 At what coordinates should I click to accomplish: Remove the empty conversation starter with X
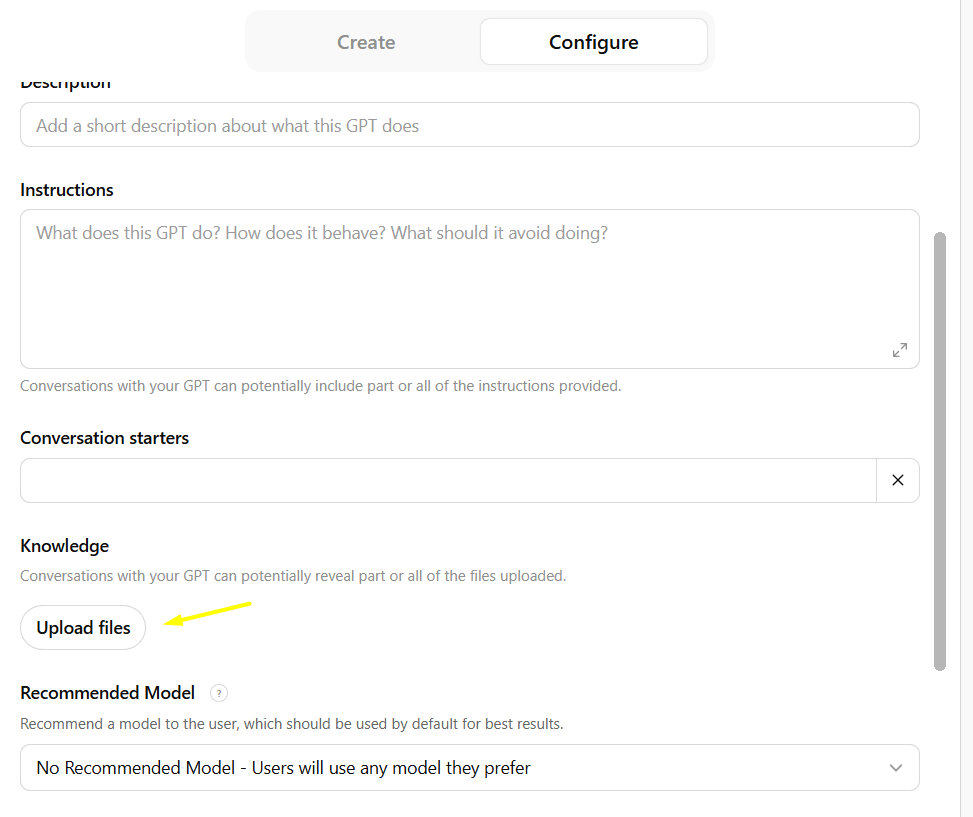(897, 480)
